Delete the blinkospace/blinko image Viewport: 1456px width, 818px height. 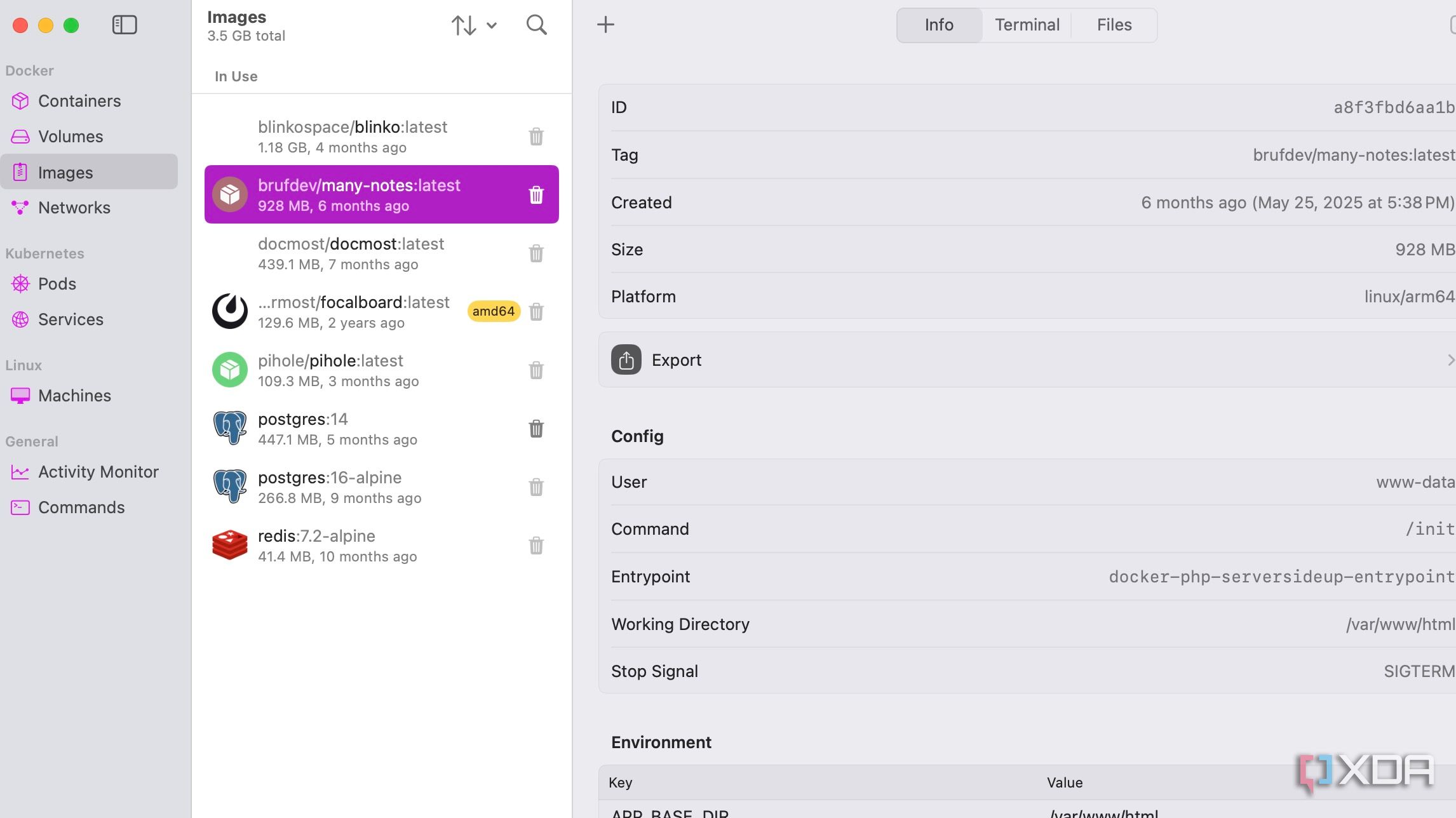pyautogui.click(x=536, y=137)
